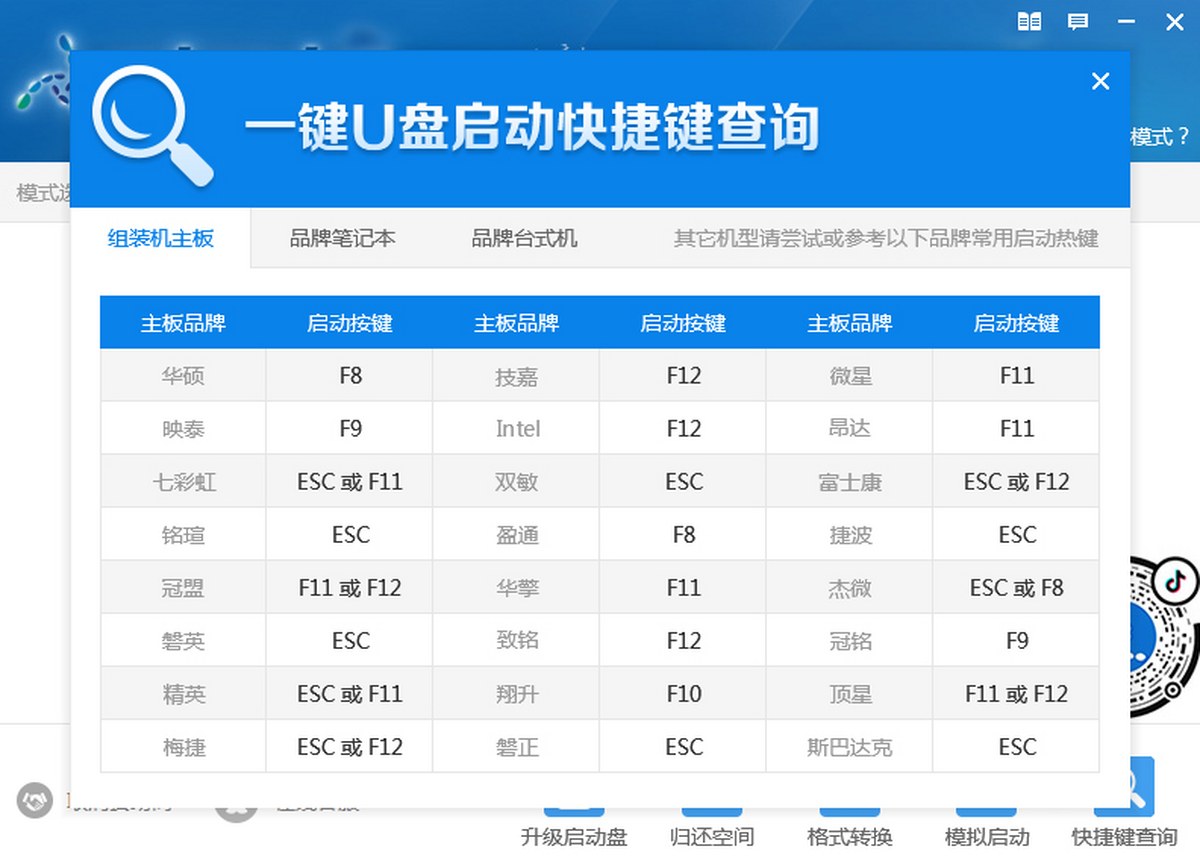Open the TikTok QR code image
Screen dimensions: 1200x861
pyautogui.click(x=1165, y=635)
